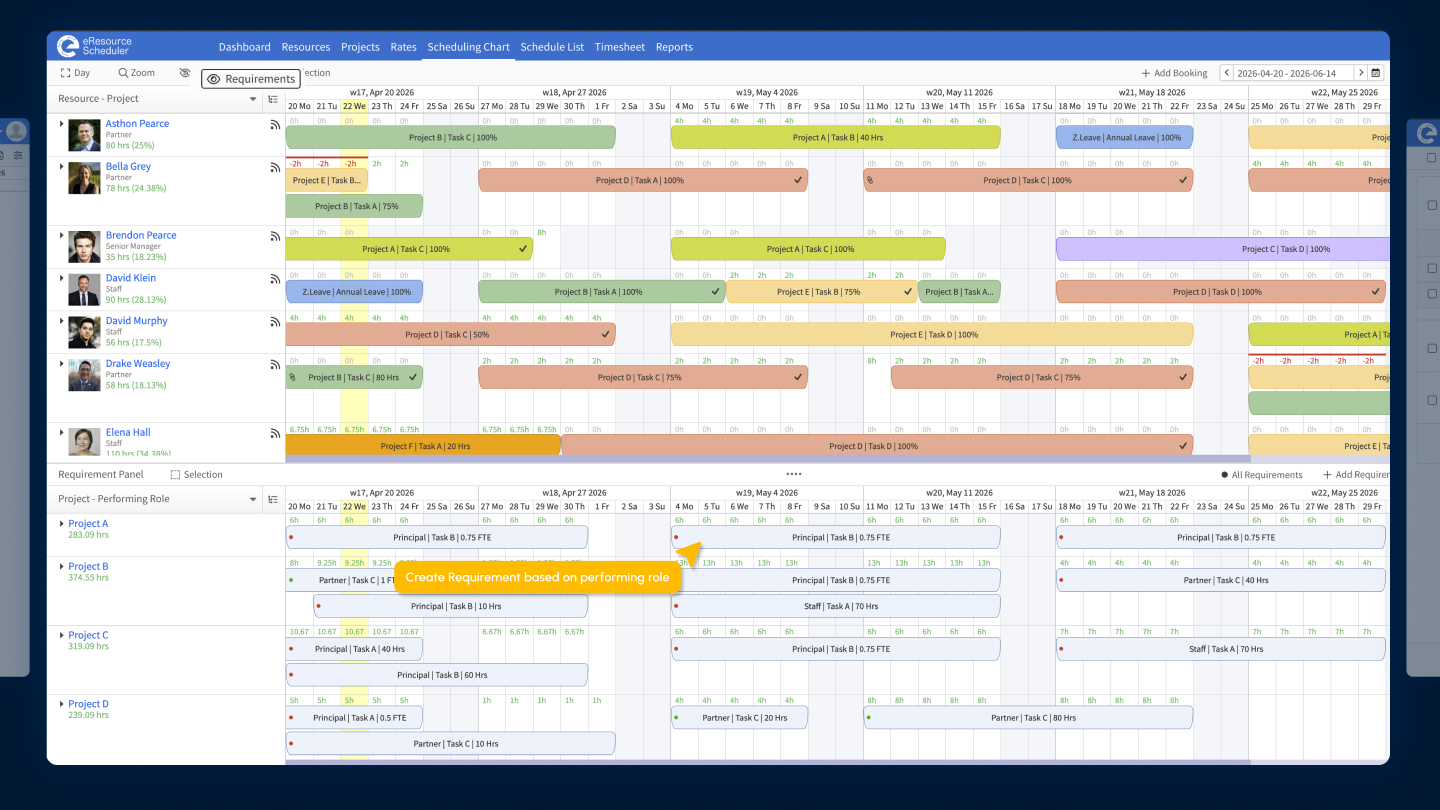This screenshot has width=1440, height=810.
Task: Toggle the crossed-eye visibility icon in toolbar
Action: click(184, 73)
